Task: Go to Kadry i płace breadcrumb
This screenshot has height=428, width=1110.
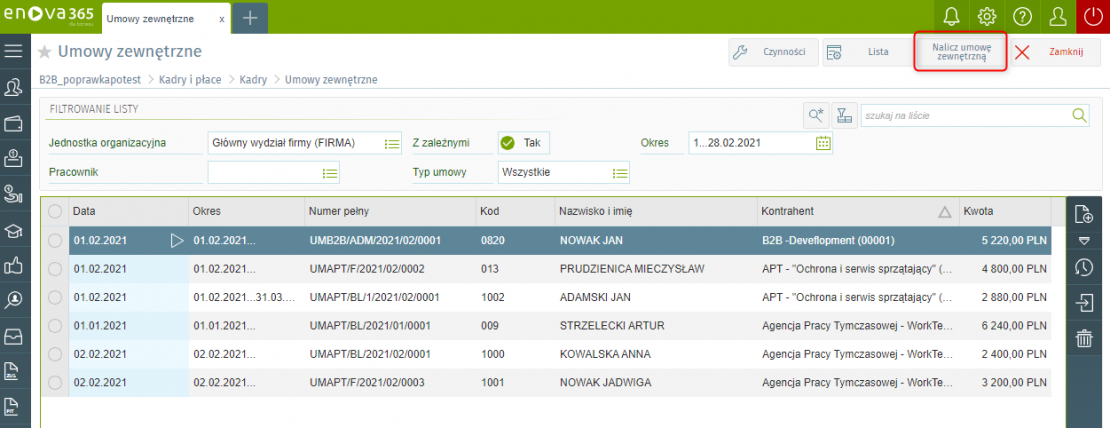Action: click(x=191, y=80)
